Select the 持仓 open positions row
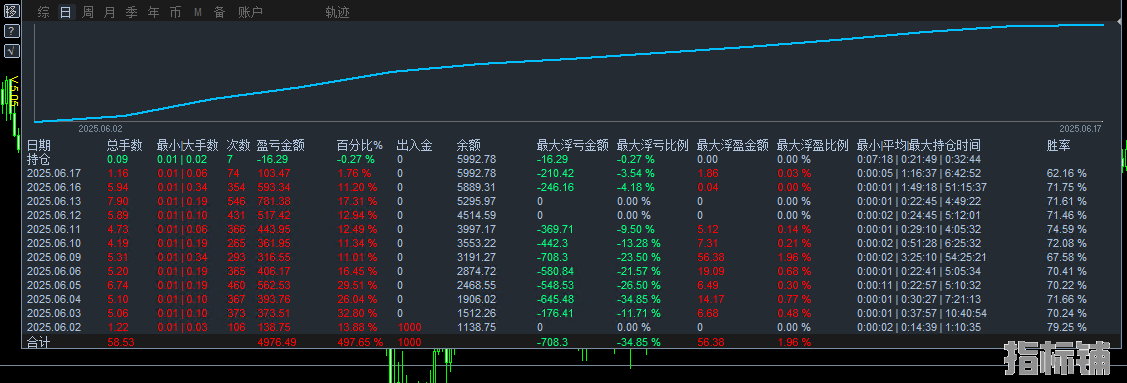Screen dimensions: 1127x383 (x=564, y=160)
